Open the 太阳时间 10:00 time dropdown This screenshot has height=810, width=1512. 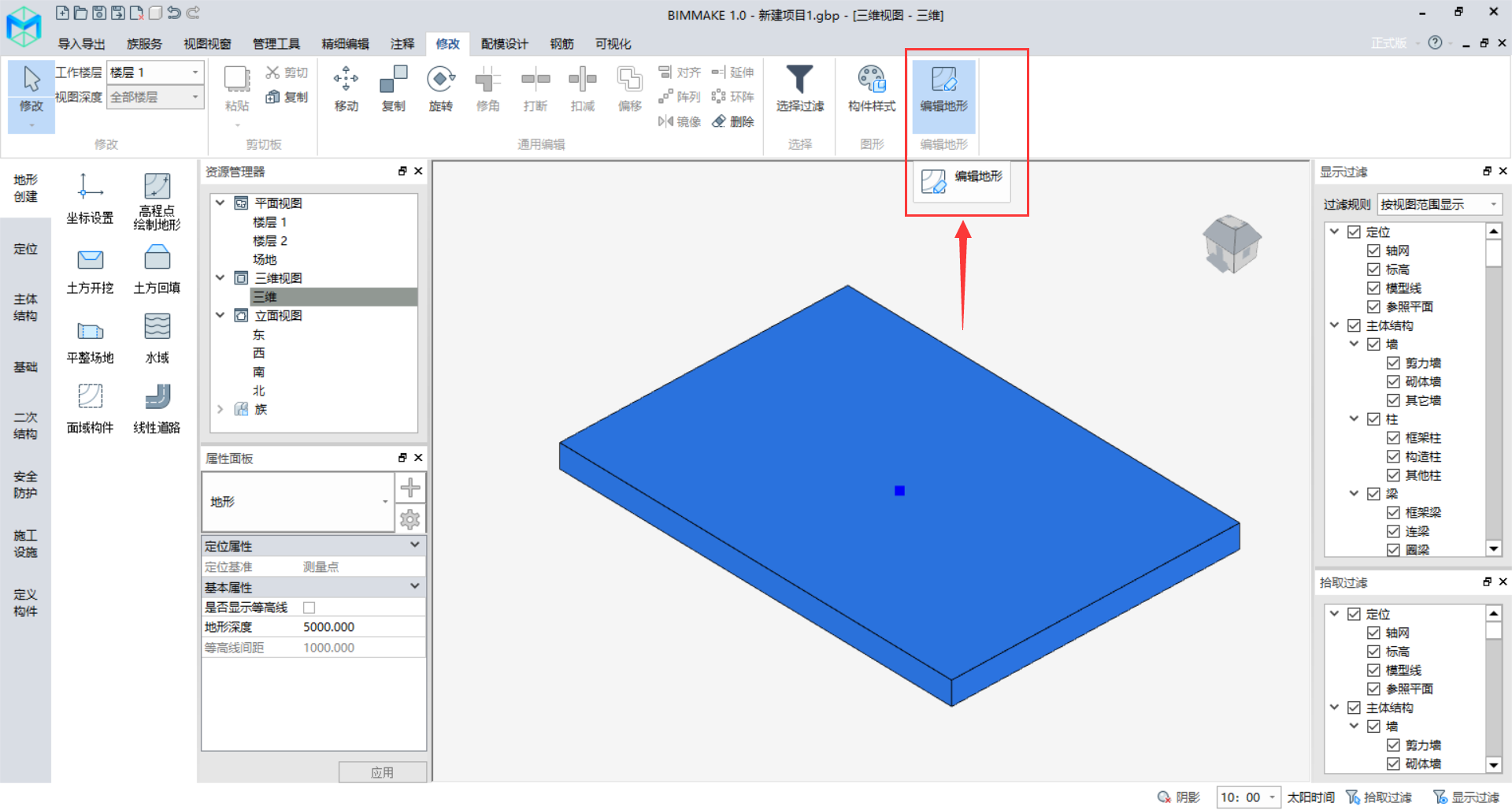[1248, 797]
